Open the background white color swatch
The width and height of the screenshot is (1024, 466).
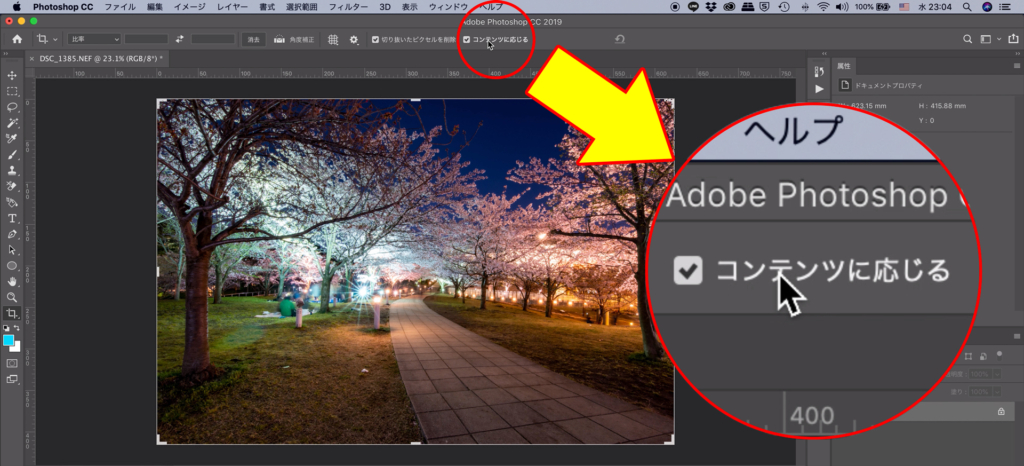(x=17, y=347)
